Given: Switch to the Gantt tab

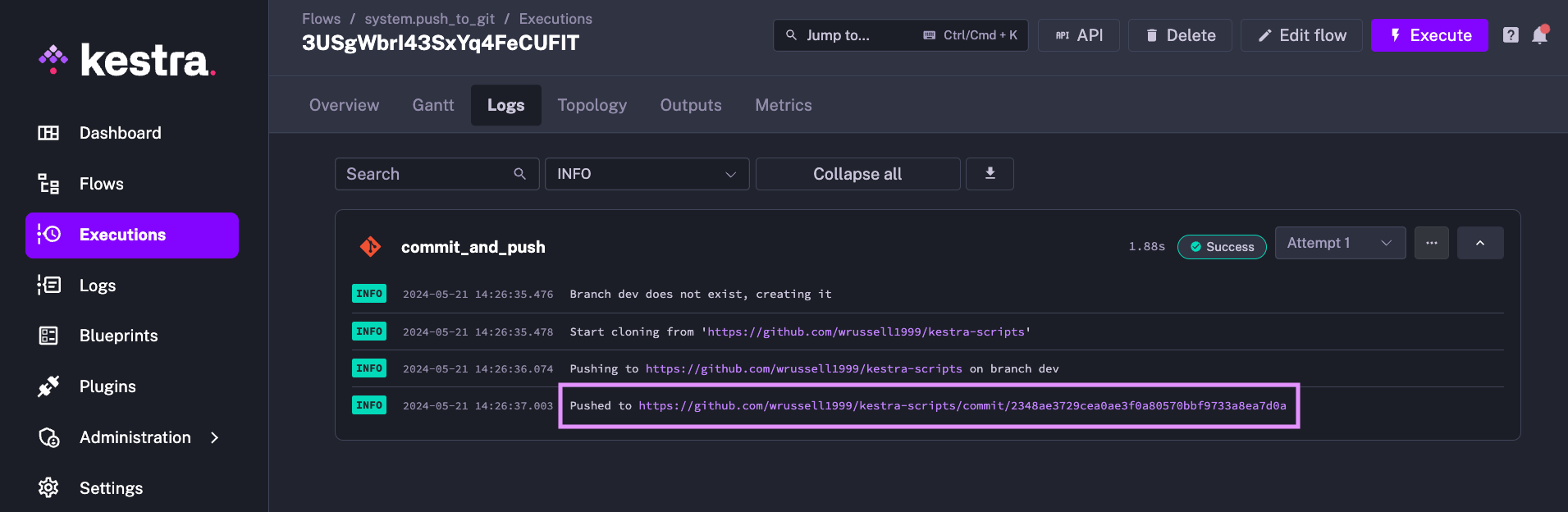Looking at the screenshot, I should (432, 105).
